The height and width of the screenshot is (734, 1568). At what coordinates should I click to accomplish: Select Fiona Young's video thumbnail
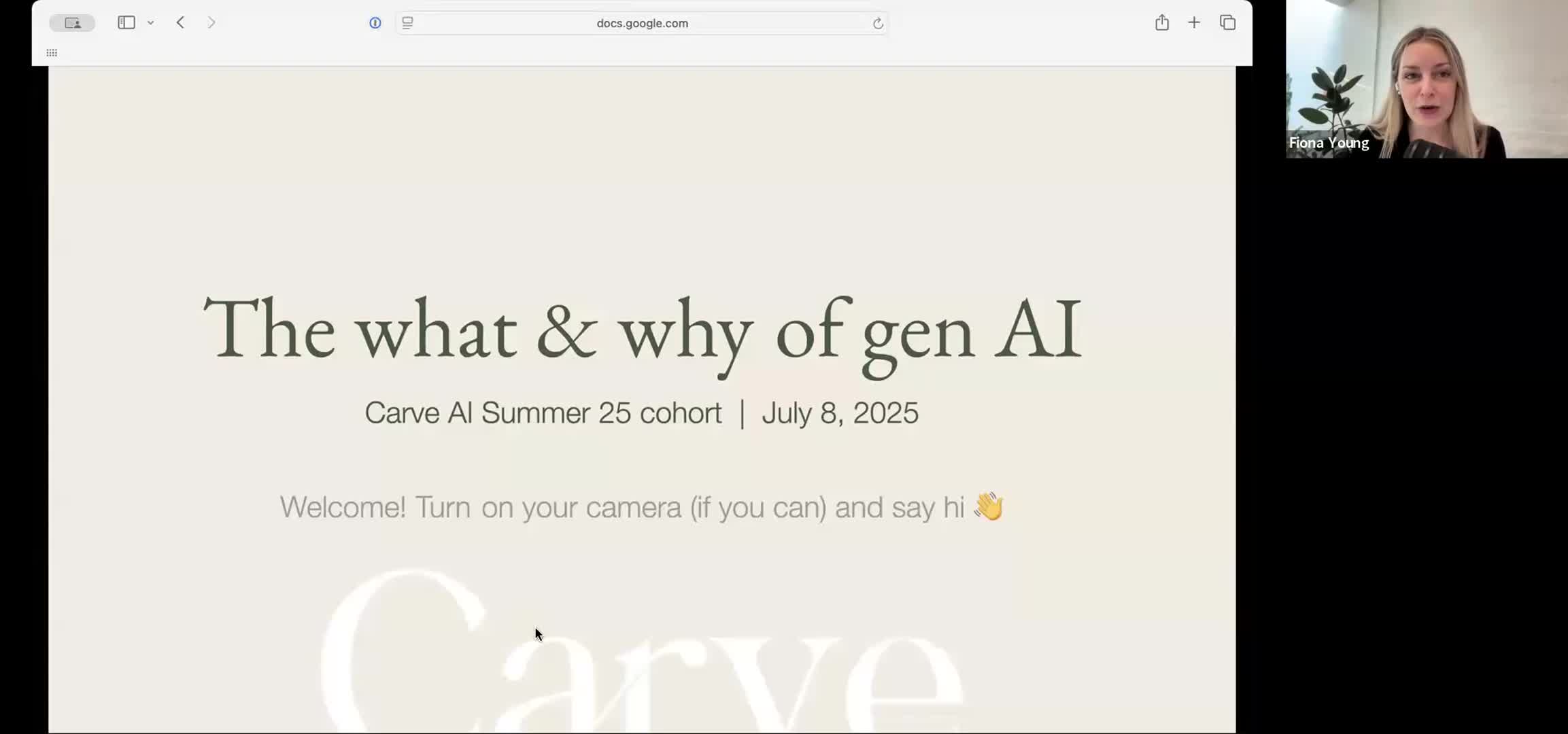click(1426, 79)
